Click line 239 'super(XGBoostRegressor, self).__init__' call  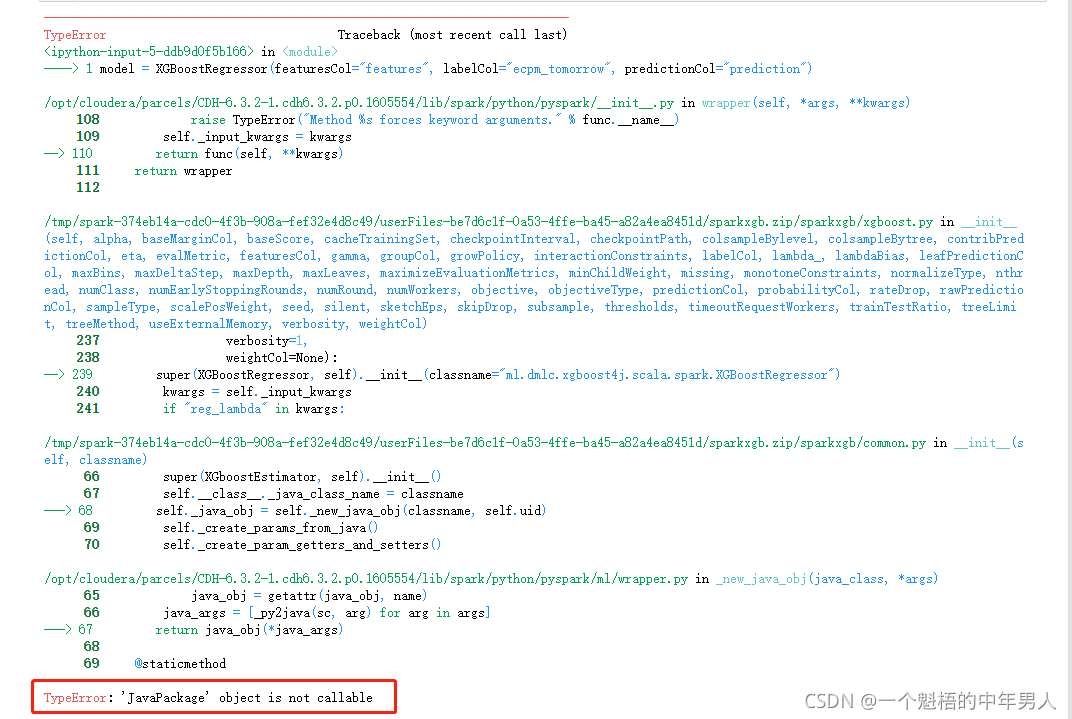coord(498,375)
